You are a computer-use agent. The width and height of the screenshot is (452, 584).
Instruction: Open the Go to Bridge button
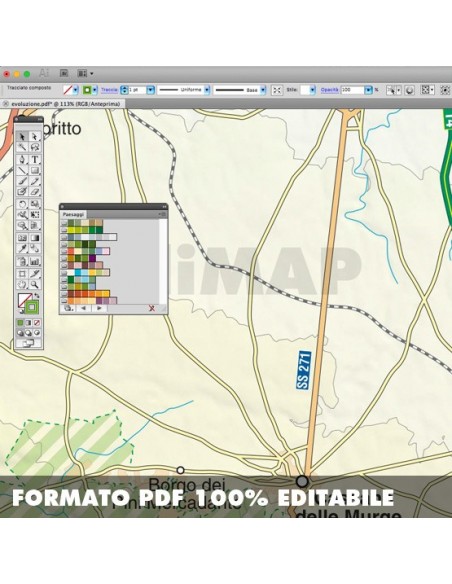64,73
